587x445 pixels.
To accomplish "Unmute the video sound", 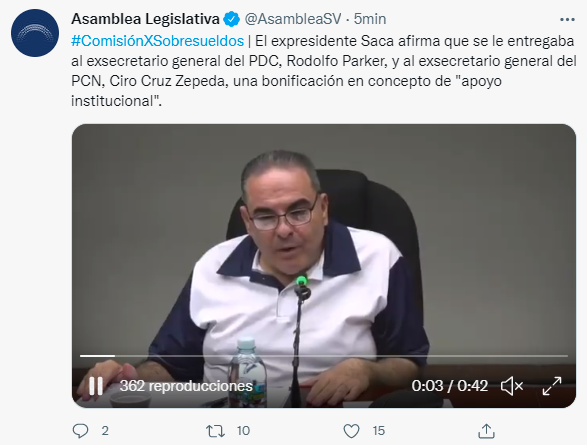I will pos(512,386).
